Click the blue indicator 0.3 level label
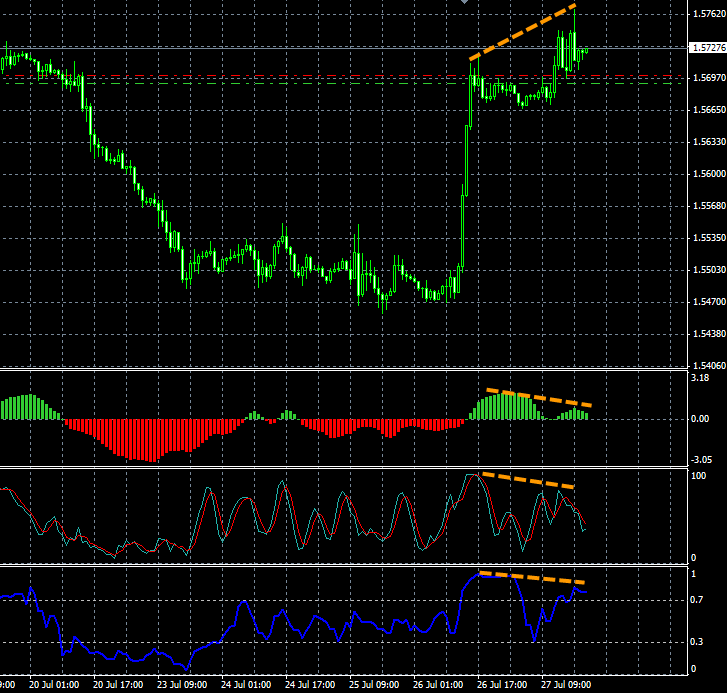This screenshot has width=727, height=693. (x=696, y=642)
